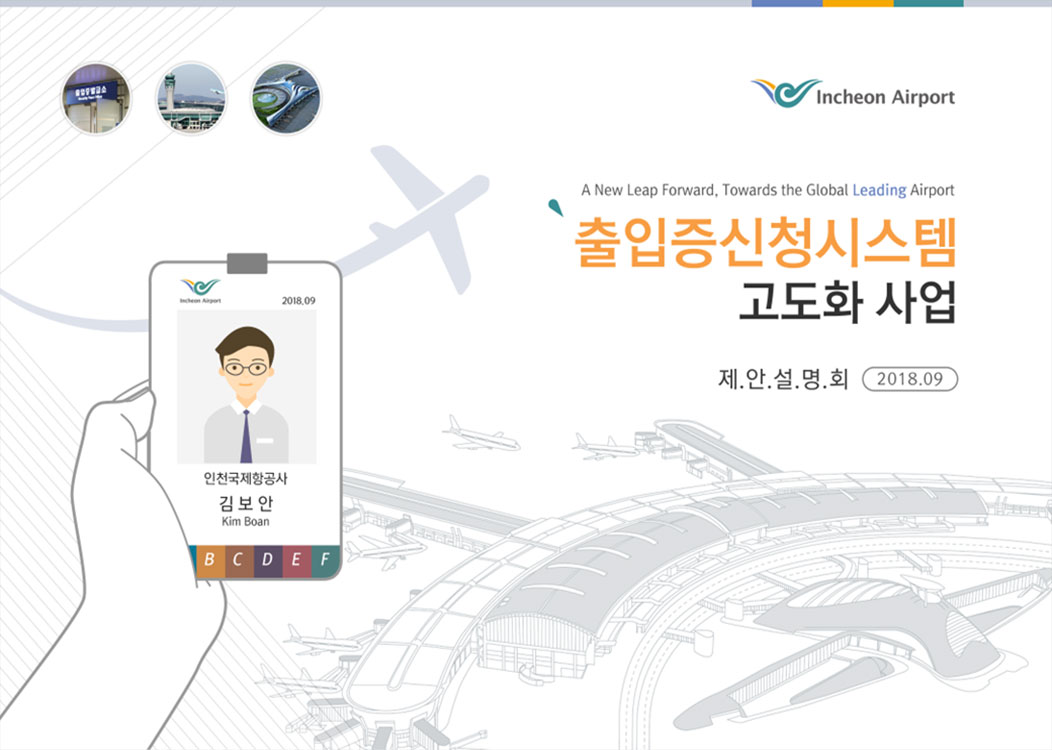Image resolution: width=1052 pixels, height=750 pixels.
Task: Click the subtitle 고도화 사업
Action: pos(847,302)
